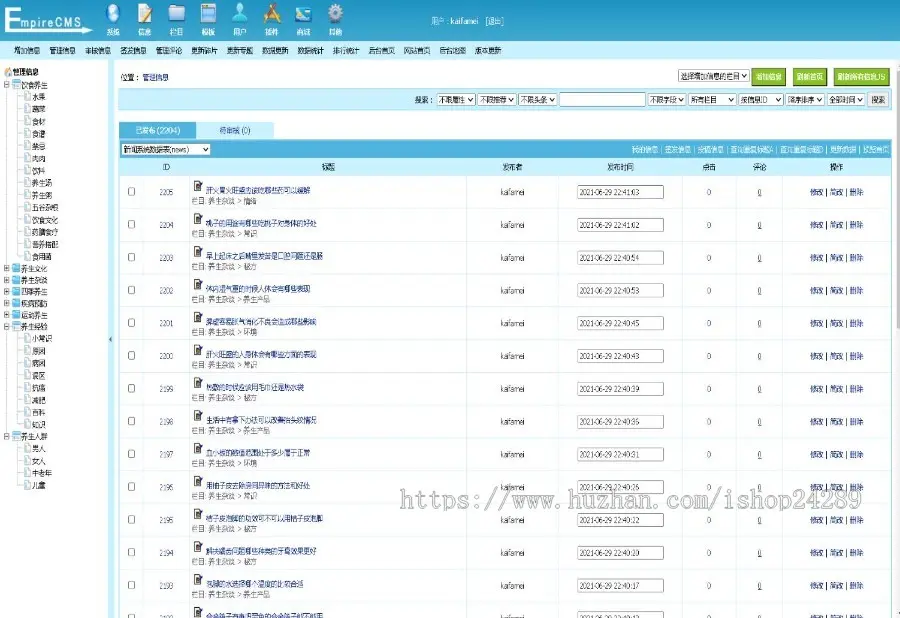Click the publish time field of row 2205
The width and height of the screenshot is (900, 618).
point(620,192)
